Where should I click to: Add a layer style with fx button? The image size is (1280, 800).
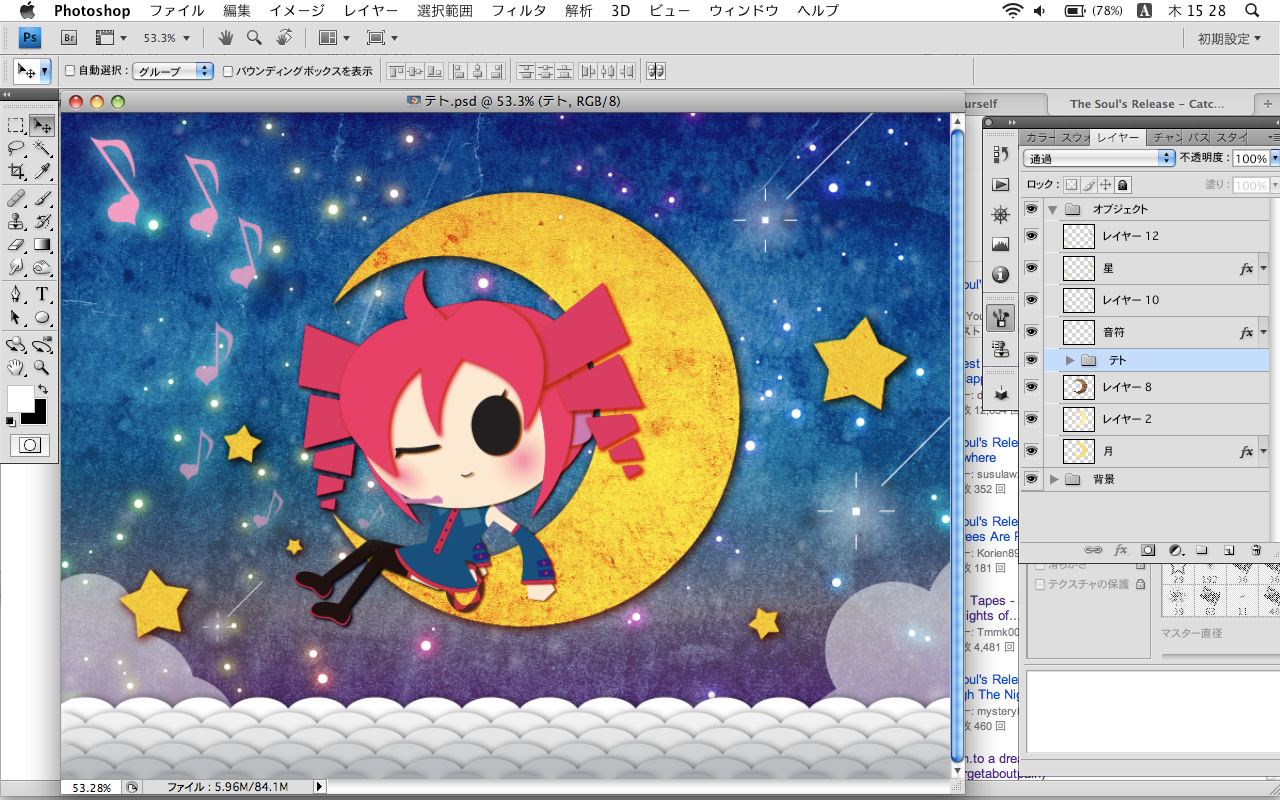[1121, 550]
